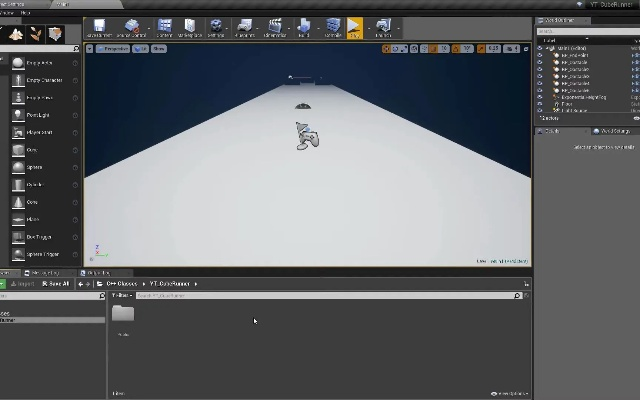Switch to the World Settings tab
Image resolution: width=640 pixels, height=400 pixels.
tap(612, 131)
